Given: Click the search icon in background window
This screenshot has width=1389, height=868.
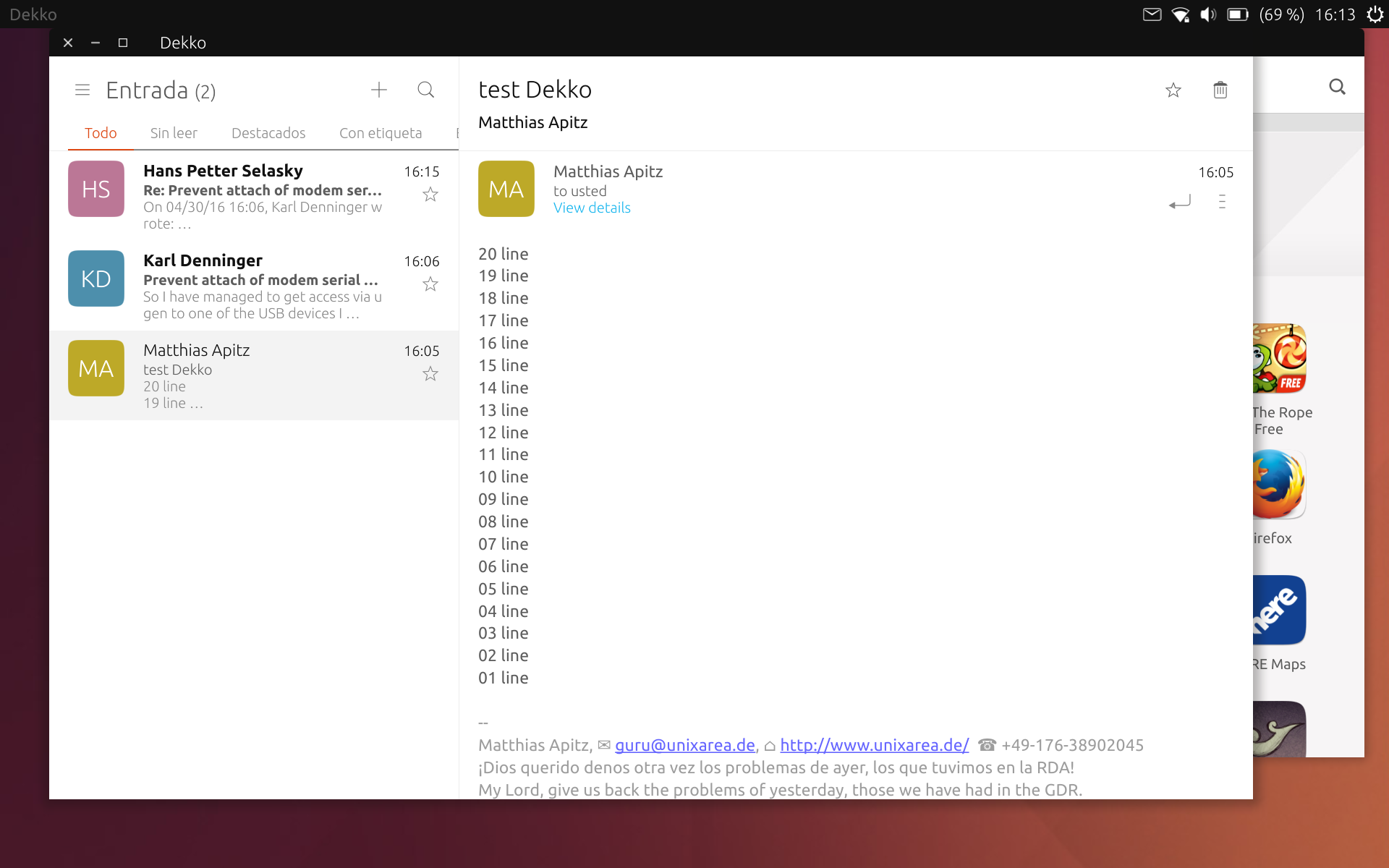Looking at the screenshot, I should pyautogui.click(x=1337, y=88).
